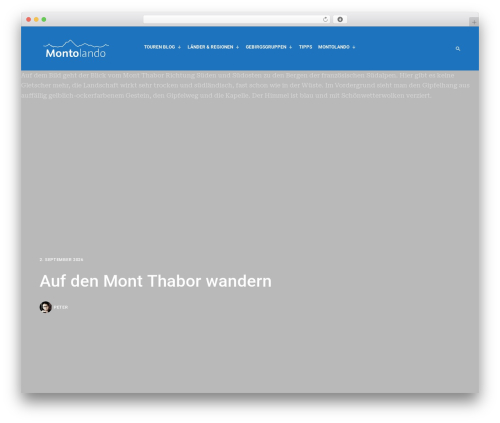Click the Montolando logo
Image resolution: width=500 pixels, height=423 pixels.
[76, 49]
